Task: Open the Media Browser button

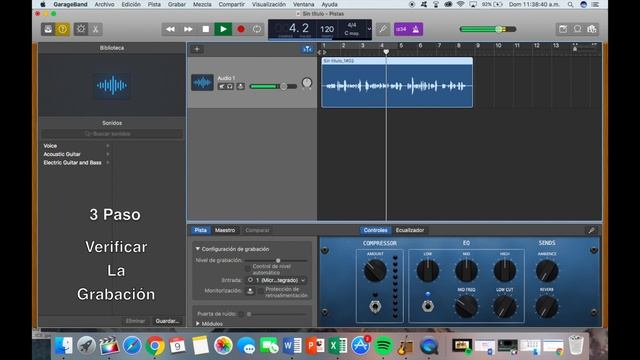Action: (x=592, y=29)
